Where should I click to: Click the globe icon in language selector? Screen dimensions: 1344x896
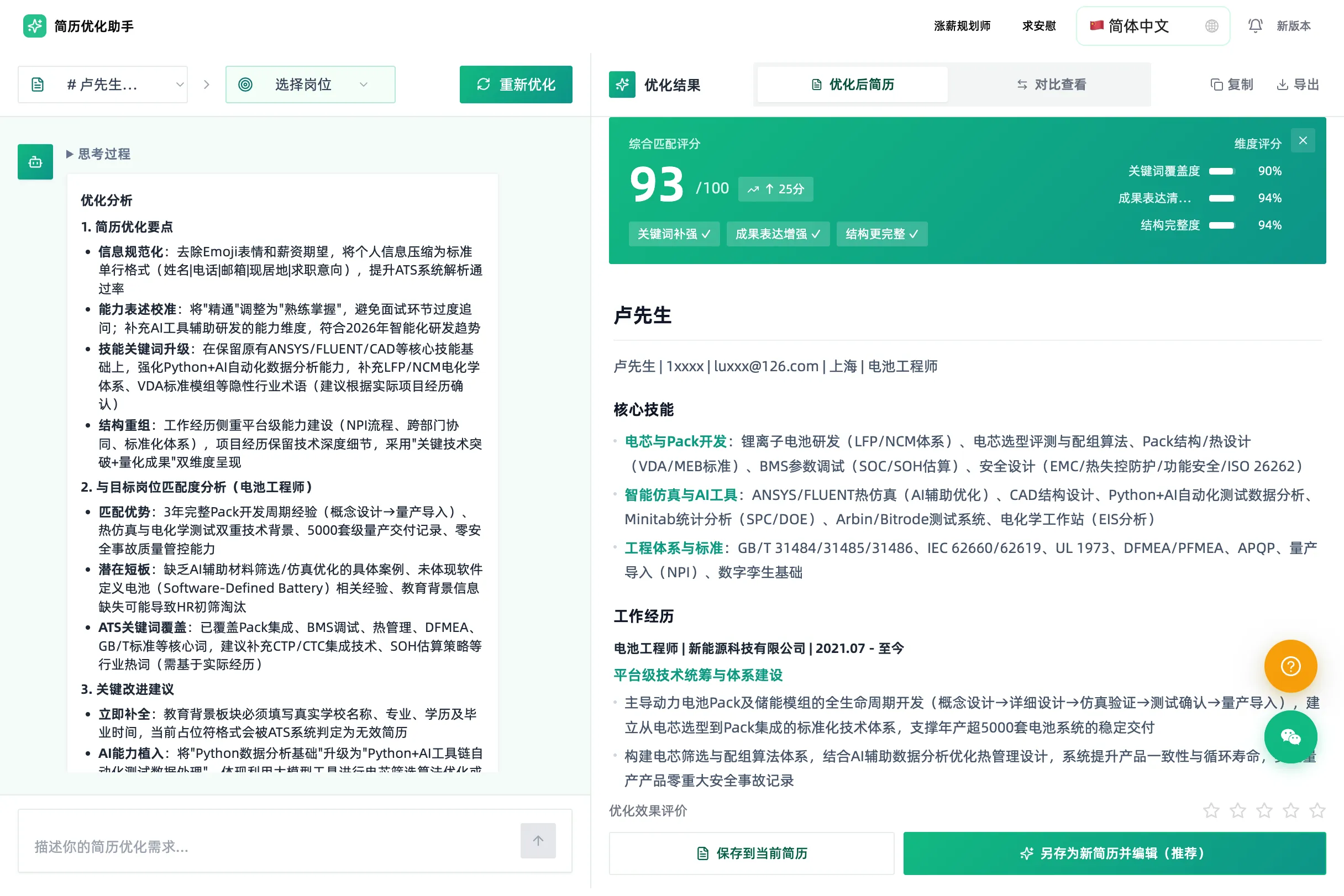(x=1211, y=26)
